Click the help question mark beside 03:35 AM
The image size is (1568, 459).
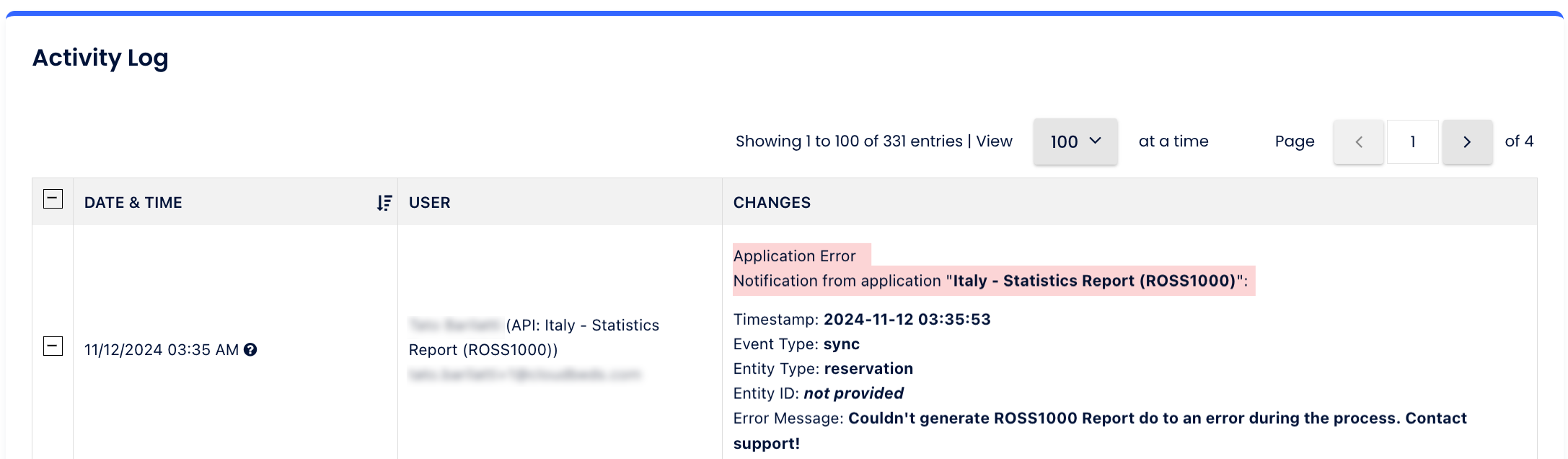250,350
